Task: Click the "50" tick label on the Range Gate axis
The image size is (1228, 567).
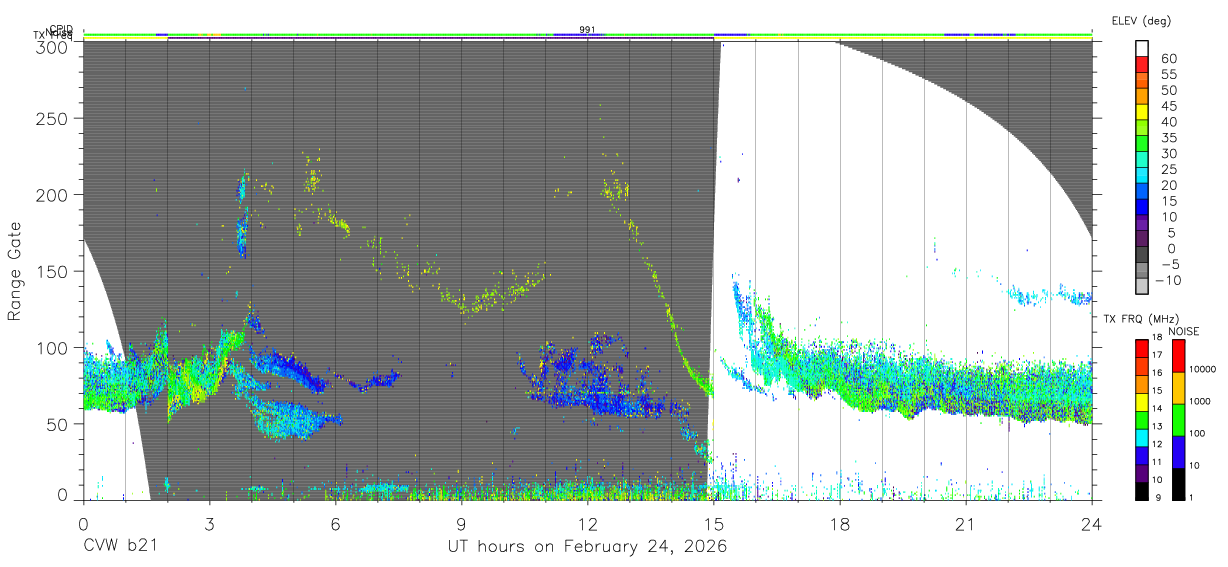Action: pos(58,423)
